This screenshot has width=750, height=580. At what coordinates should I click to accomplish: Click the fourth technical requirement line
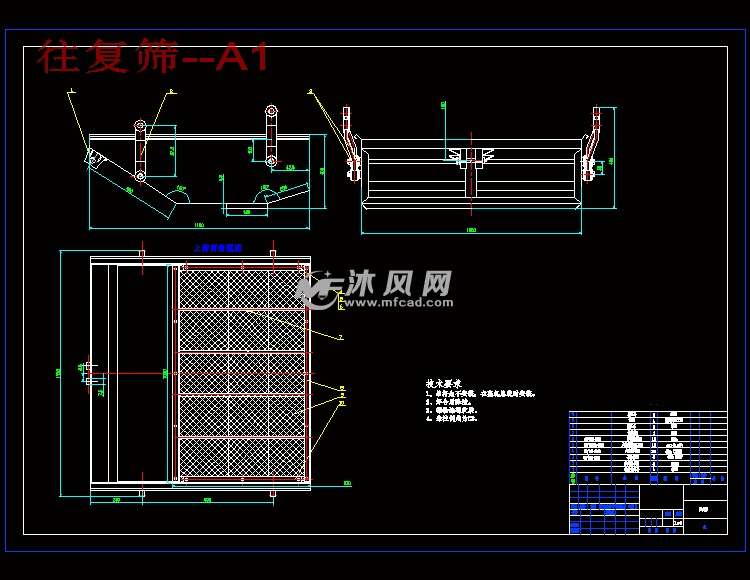tap(452, 418)
